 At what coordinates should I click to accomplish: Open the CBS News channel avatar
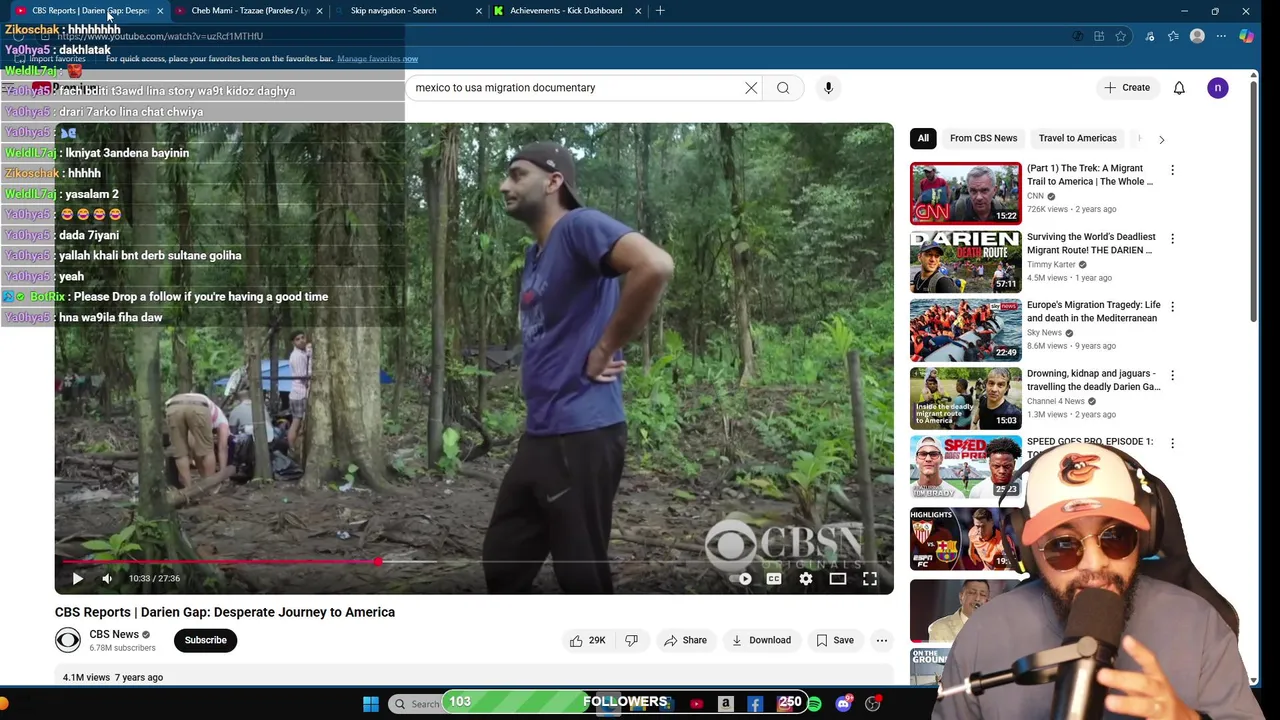(68, 640)
